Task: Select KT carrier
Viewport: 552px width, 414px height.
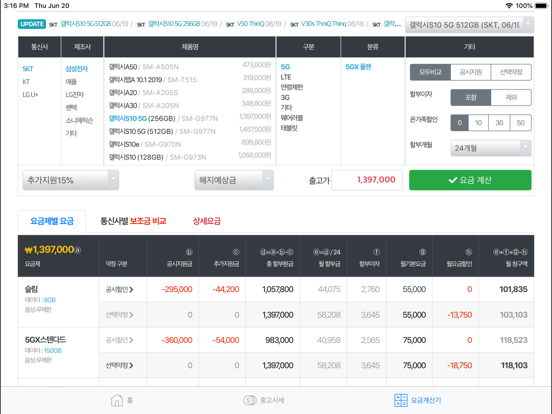Action: point(26,82)
